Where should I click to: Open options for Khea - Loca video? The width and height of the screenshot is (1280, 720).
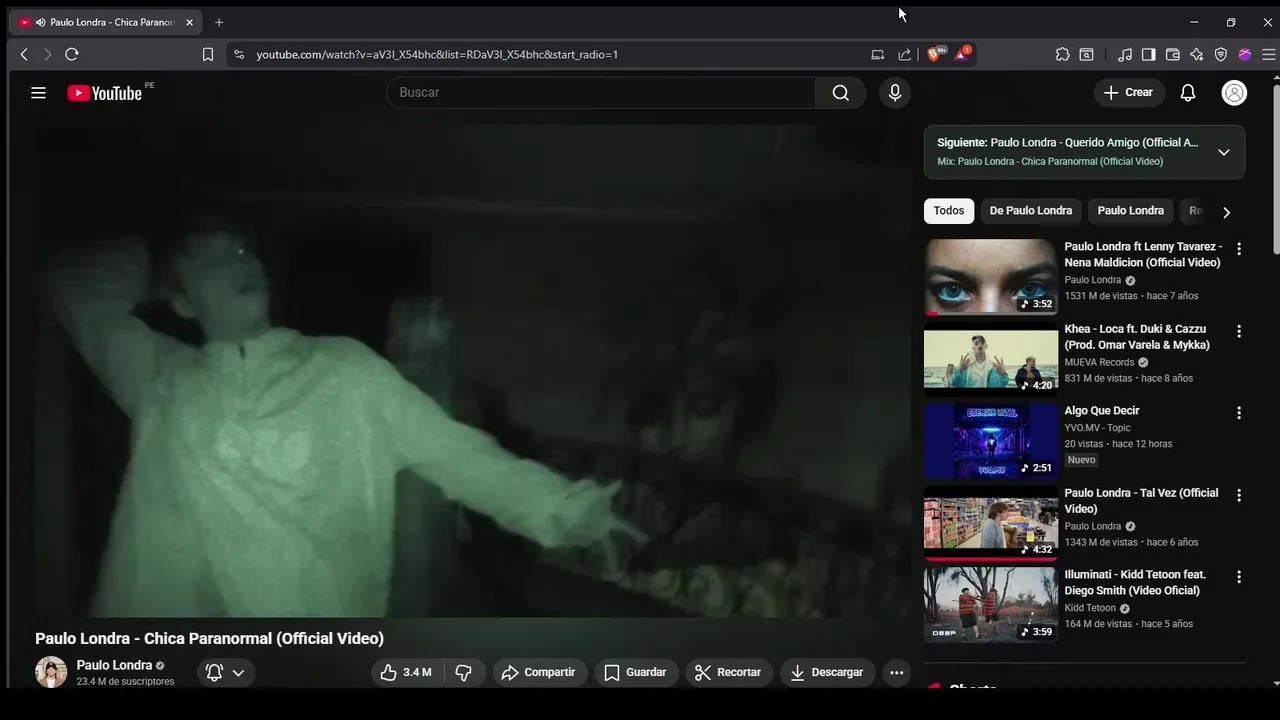[x=1239, y=331]
